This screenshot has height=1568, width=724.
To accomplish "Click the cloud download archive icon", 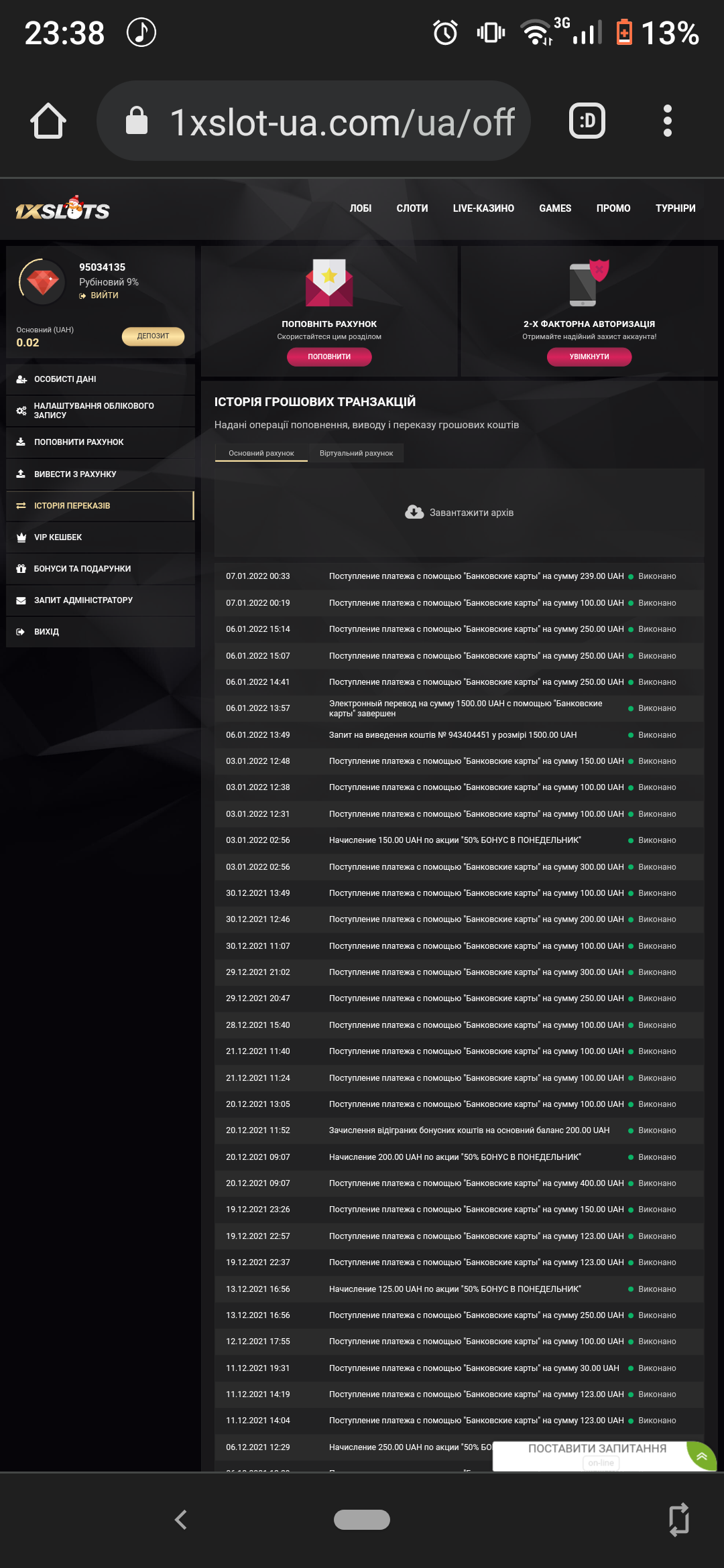I will click(x=414, y=513).
